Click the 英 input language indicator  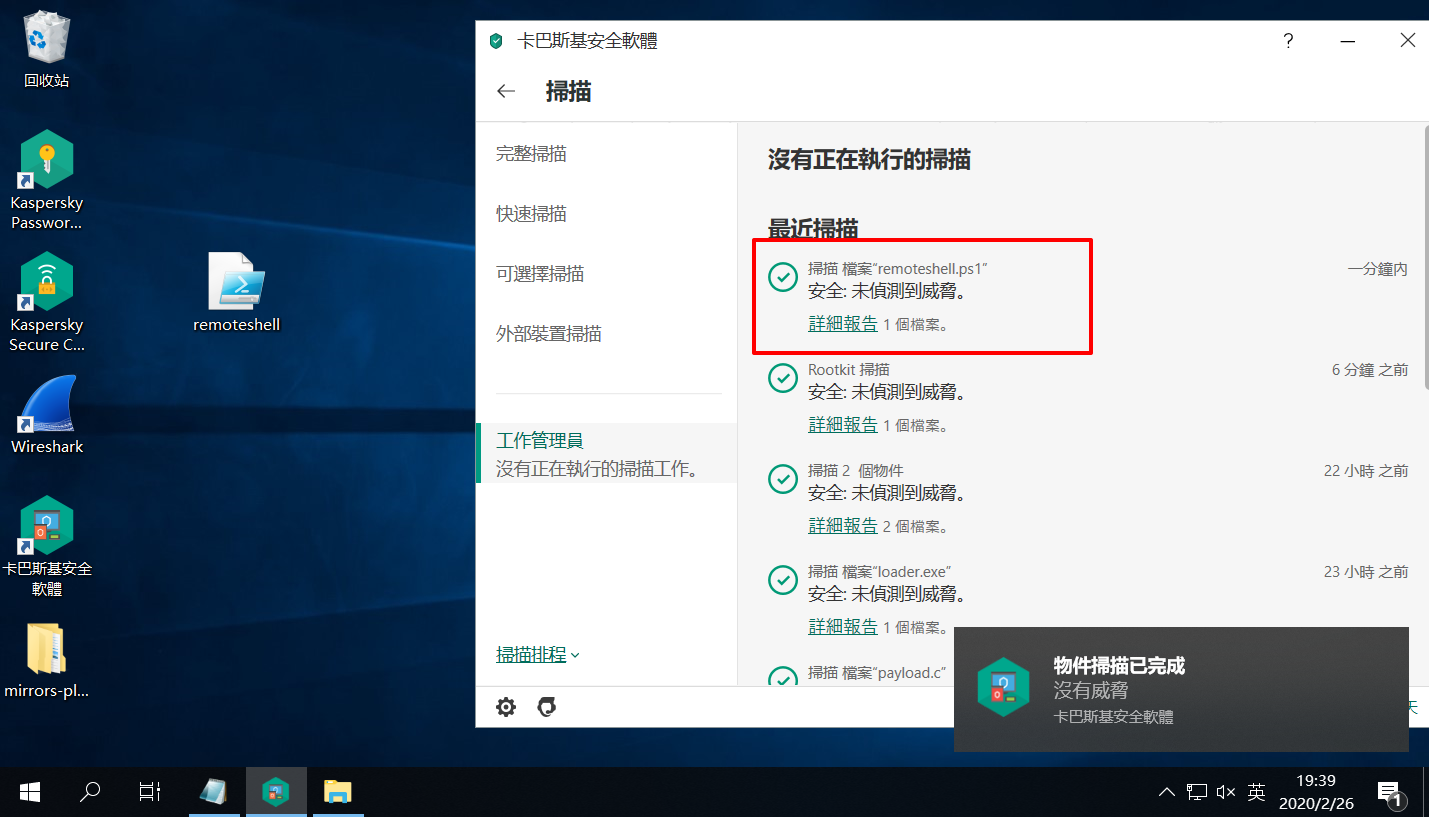(x=1257, y=793)
